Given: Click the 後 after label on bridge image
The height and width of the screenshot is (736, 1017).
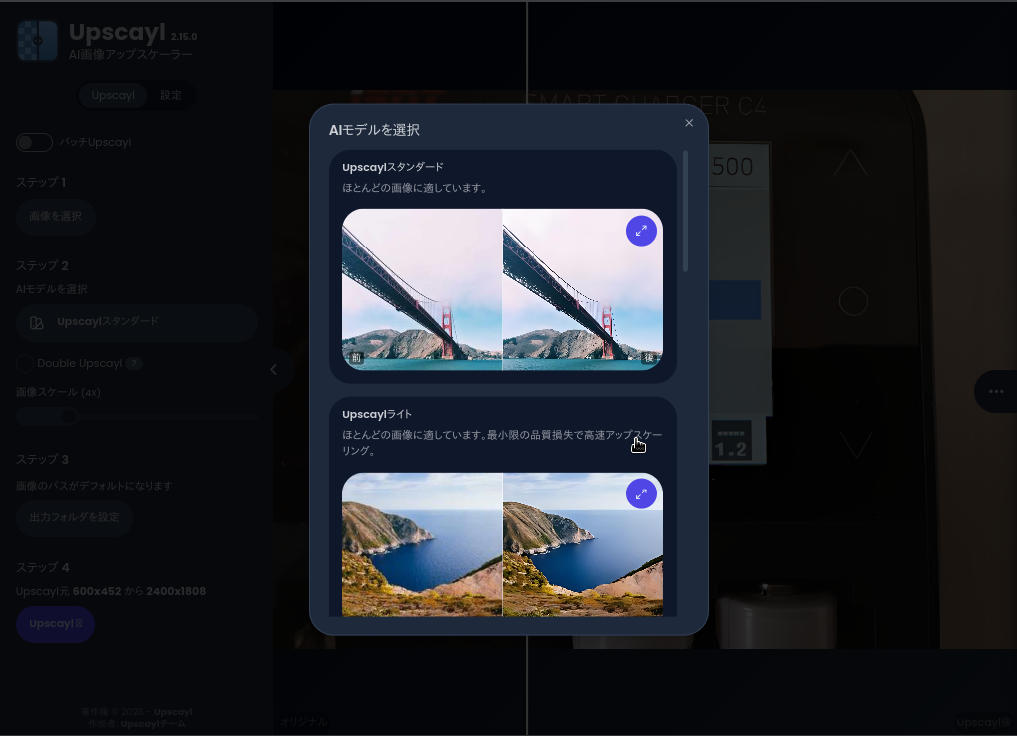Looking at the screenshot, I should (649, 358).
